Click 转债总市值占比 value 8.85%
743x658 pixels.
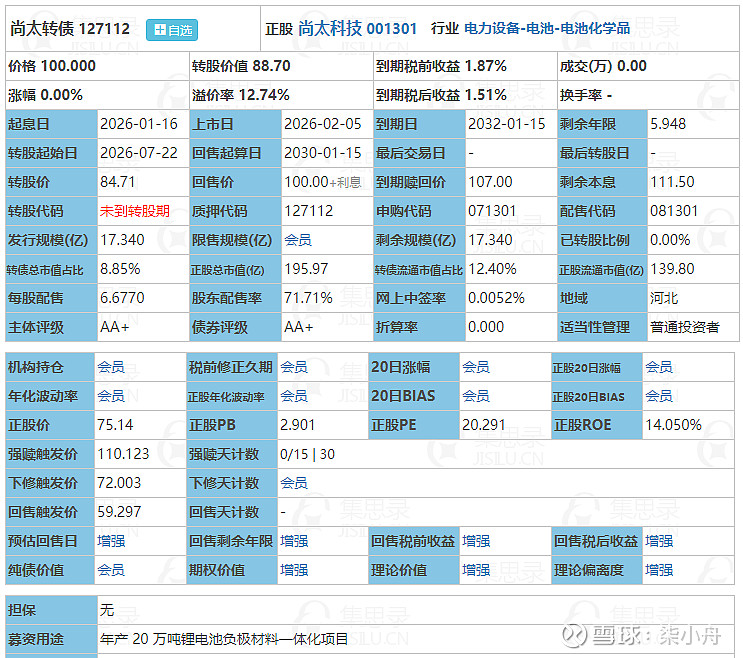(120, 269)
